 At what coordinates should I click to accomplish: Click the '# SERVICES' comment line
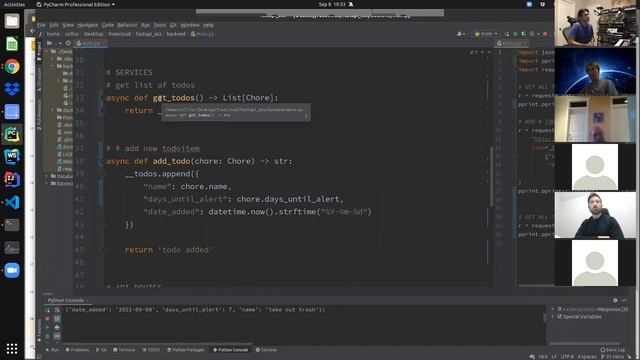click(x=129, y=73)
